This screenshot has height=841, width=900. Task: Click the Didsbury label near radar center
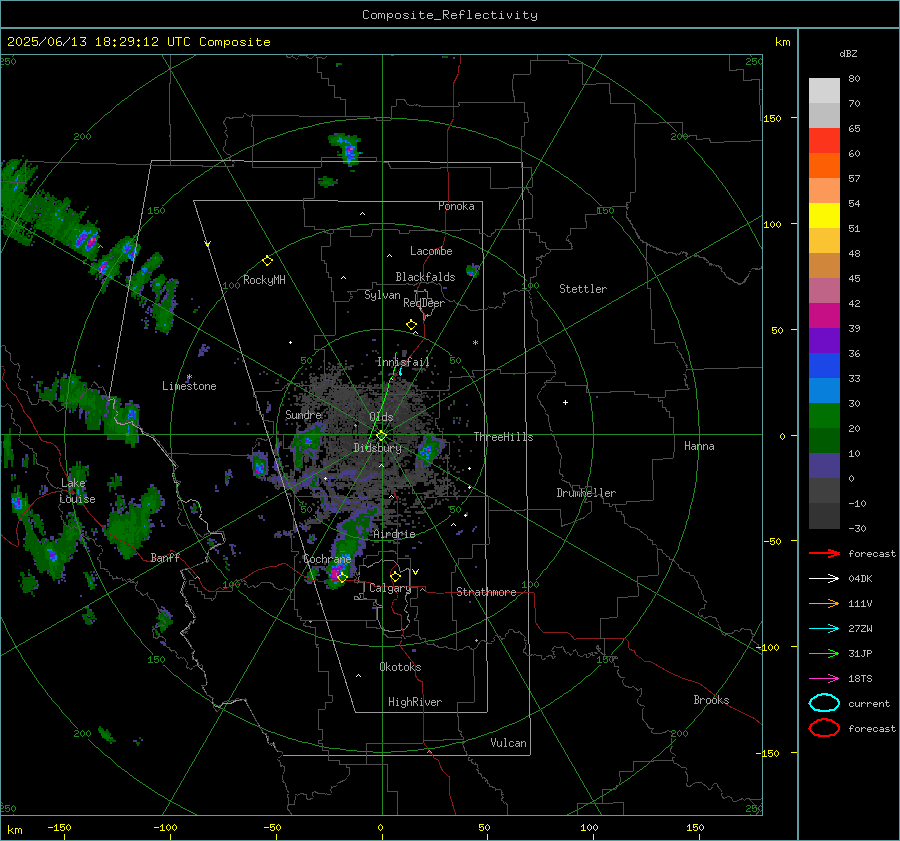click(377, 448)
